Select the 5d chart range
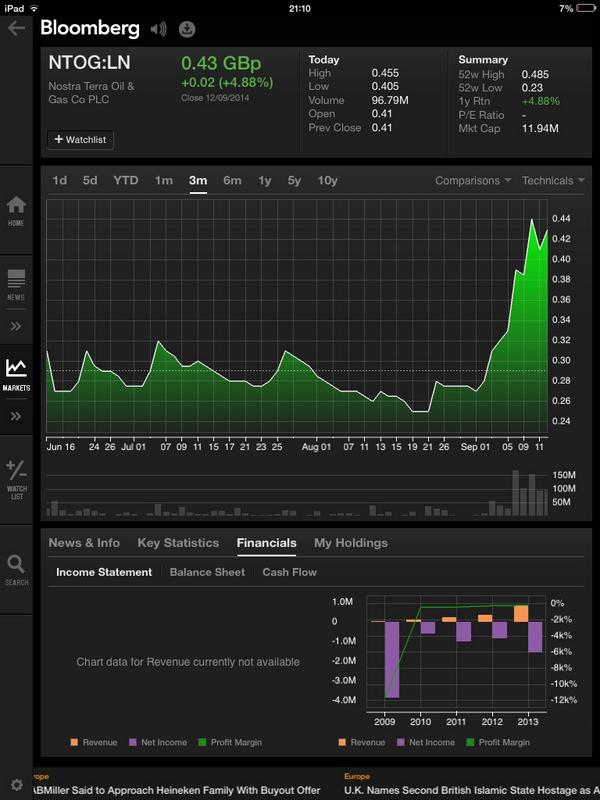 [x=90, y=181]
